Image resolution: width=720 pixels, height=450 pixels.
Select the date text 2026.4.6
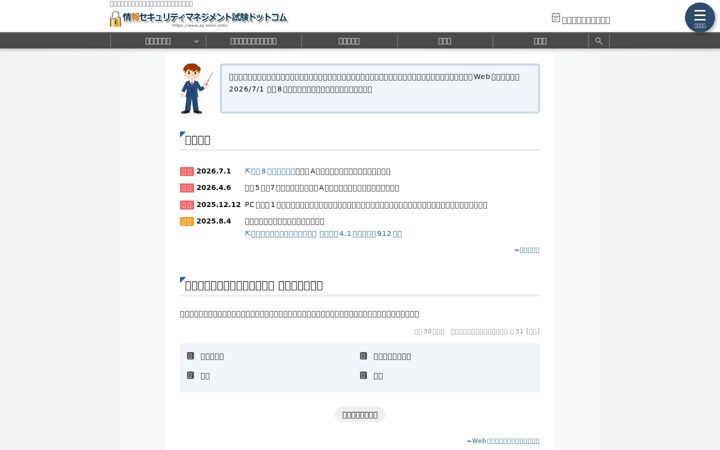coord(214,187)
